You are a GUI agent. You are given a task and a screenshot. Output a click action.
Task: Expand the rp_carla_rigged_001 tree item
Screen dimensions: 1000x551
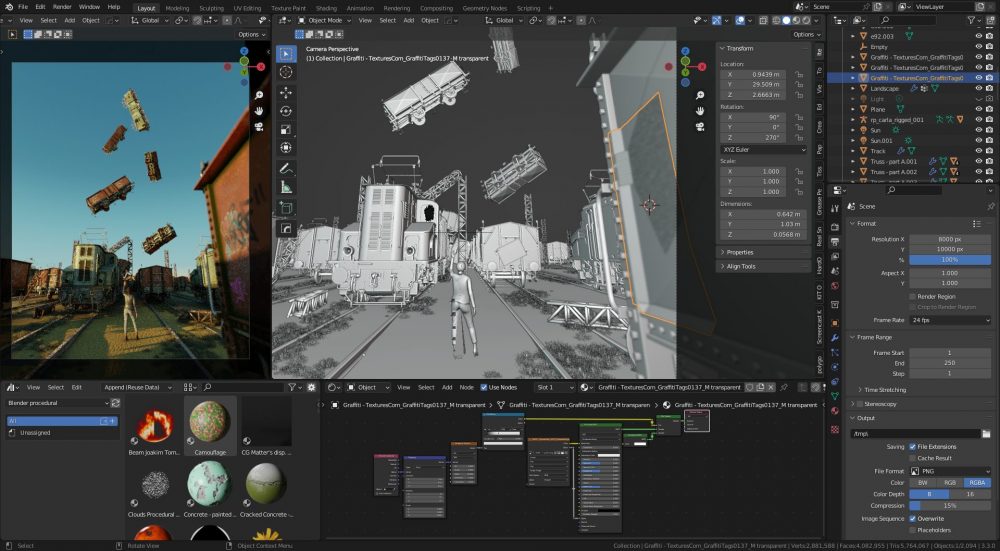(853, 119)
